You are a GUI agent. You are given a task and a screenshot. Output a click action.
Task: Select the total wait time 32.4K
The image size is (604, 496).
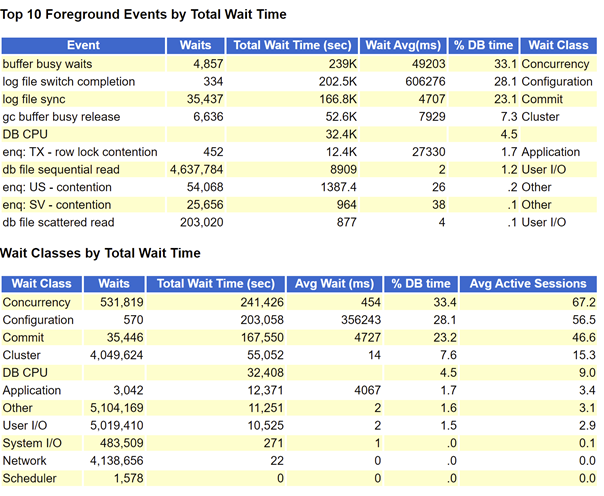(341, 134)
